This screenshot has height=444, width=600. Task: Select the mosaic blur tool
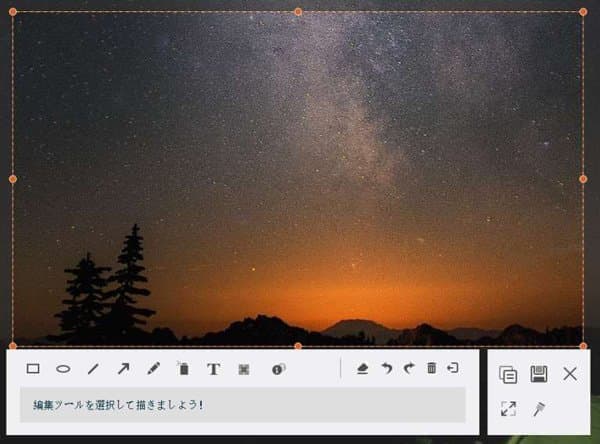[243, 369]
